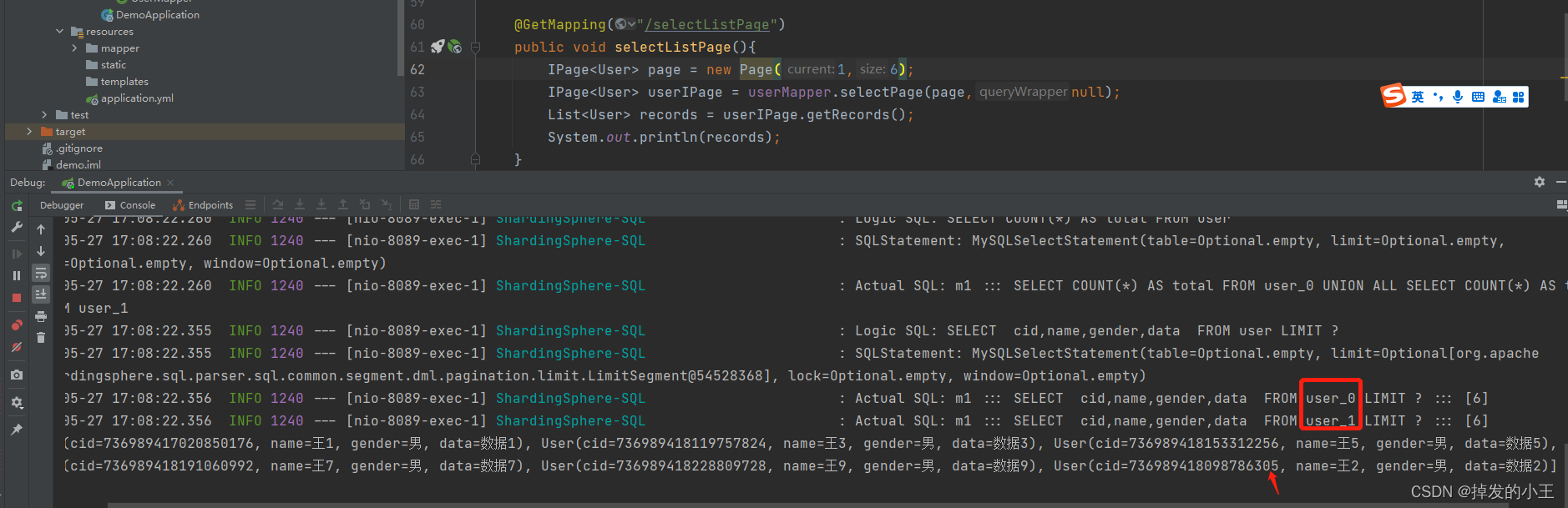This screenshot has width=1568, height=508.
Task: Toggle soft-wrap in the console
Action: tap(41, 273)
